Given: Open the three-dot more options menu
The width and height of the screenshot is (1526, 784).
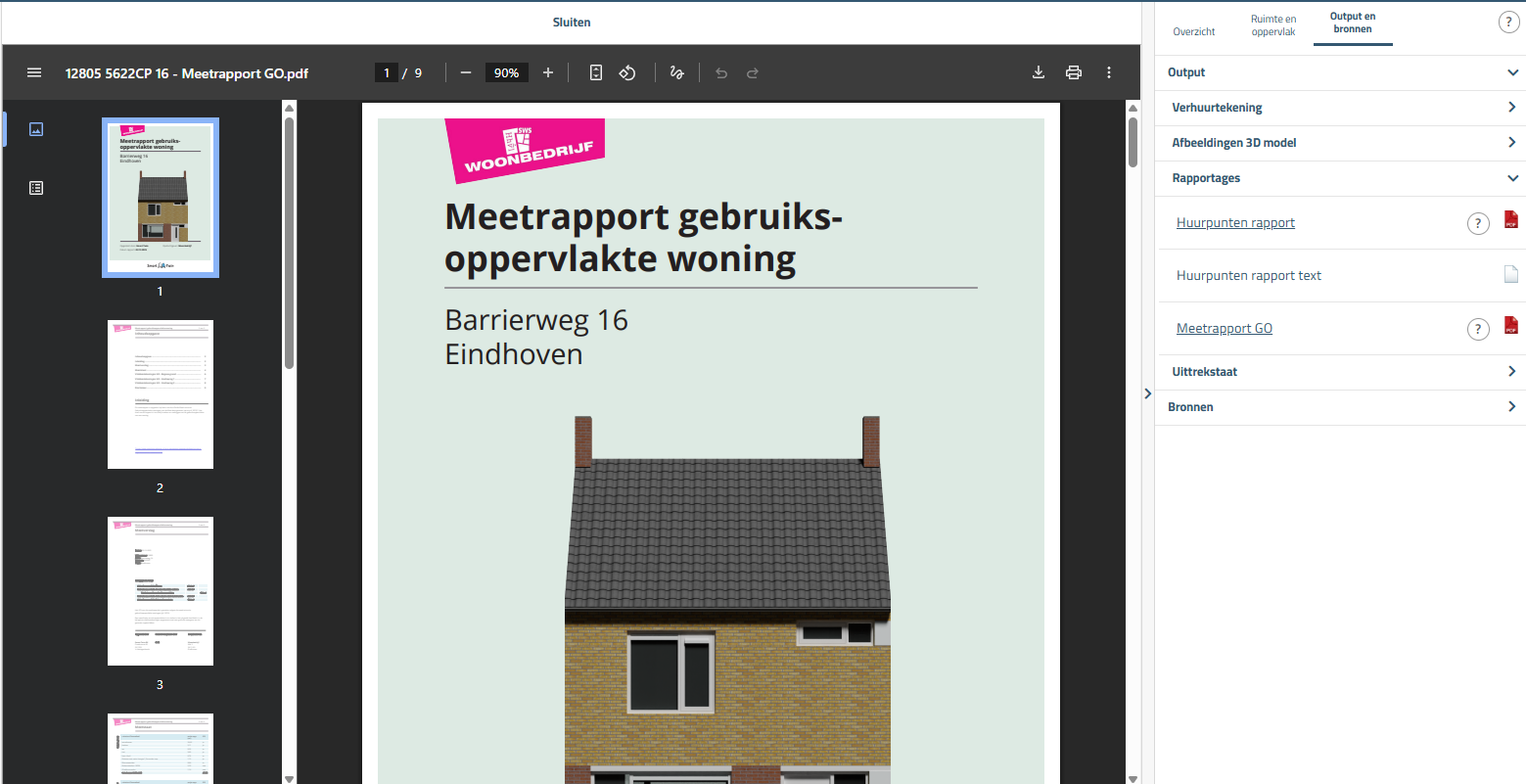Looking at the screenshot, I should [1109, 72].
